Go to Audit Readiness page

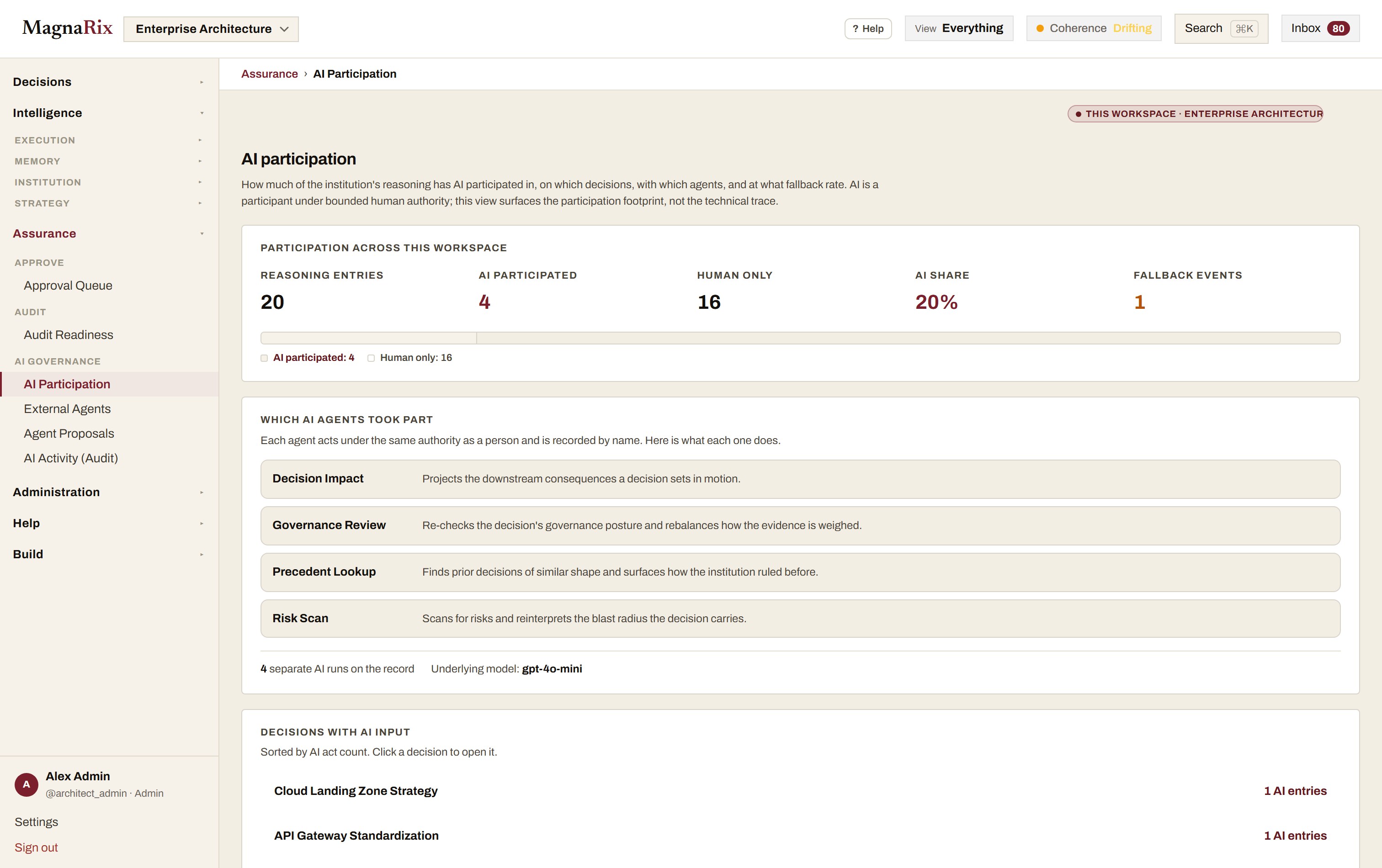(x=68, y=334)
